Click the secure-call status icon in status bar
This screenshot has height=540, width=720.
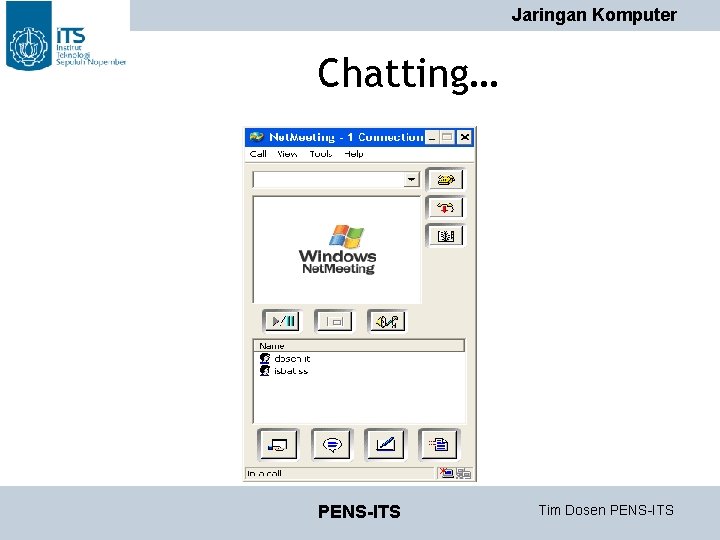click(446, 473)
